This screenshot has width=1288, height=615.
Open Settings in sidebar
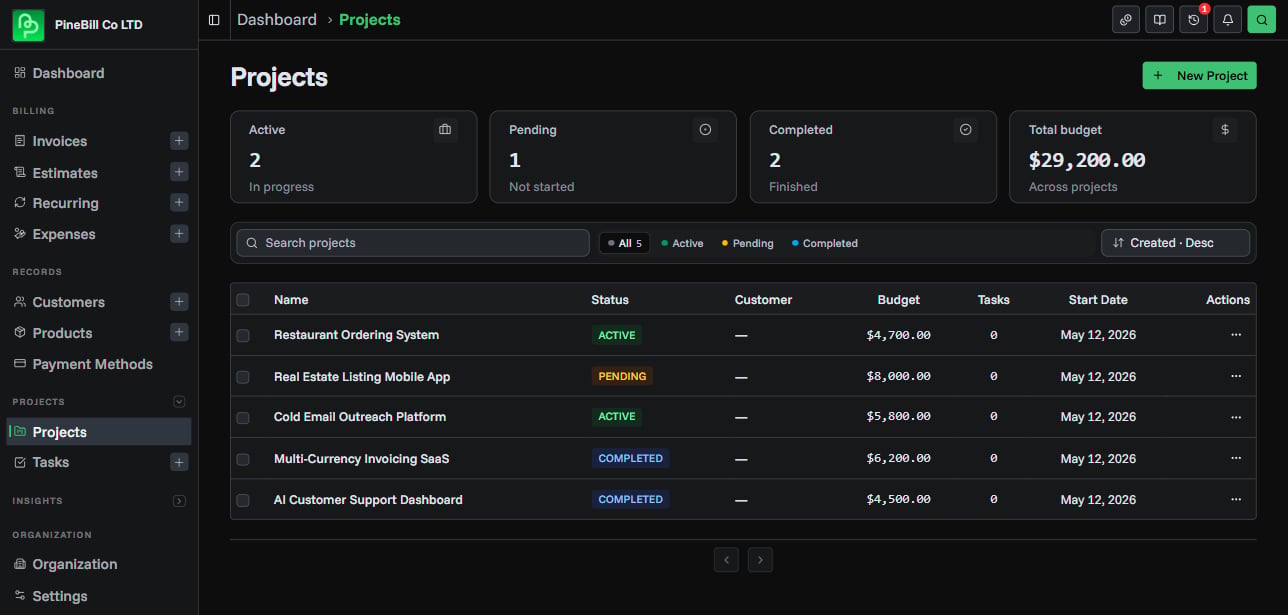click(59, 596)
